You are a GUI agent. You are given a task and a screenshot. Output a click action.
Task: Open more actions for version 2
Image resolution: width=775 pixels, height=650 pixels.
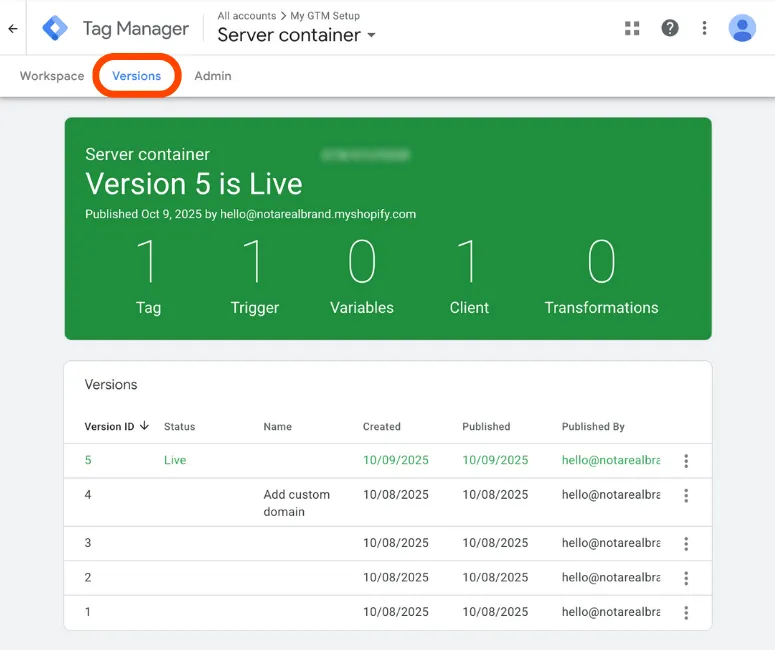pos(686,578)
